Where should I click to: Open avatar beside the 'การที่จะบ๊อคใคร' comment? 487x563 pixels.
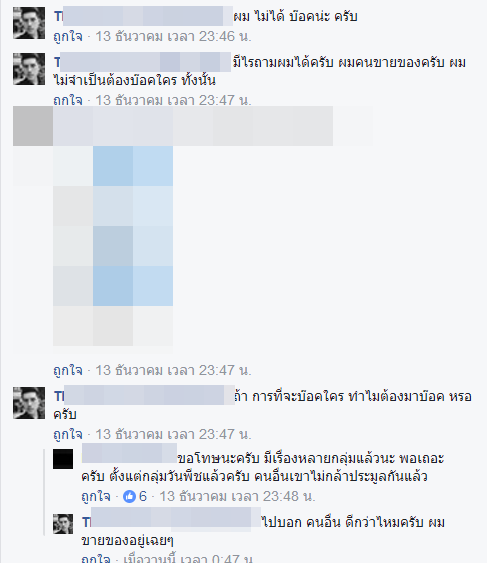coord(29,403)
